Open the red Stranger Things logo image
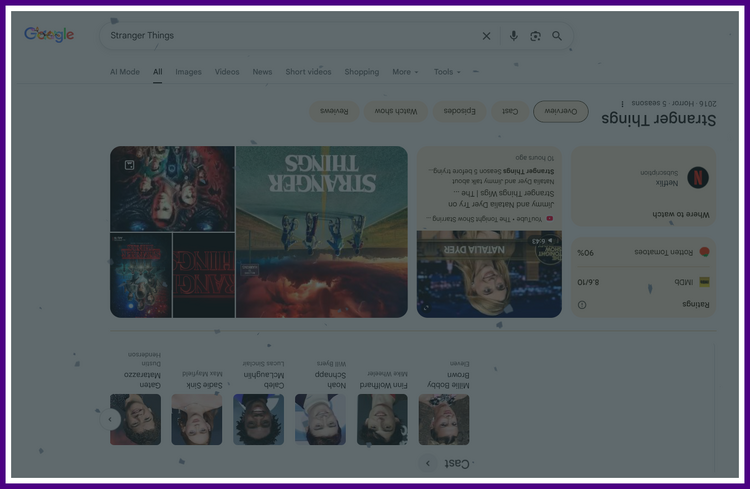The width and height of the screenshot is (750, 489). pyautogui.click(x=204, y=276)
